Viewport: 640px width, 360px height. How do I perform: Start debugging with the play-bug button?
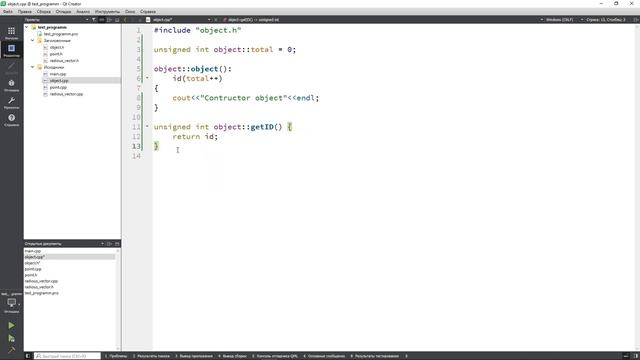[x=11, y=338]
